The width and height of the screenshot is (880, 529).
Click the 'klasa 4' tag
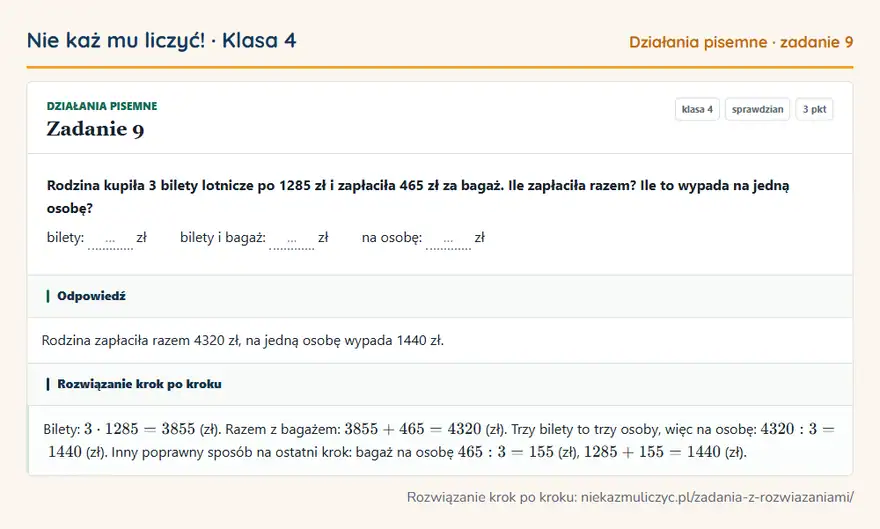697,109
